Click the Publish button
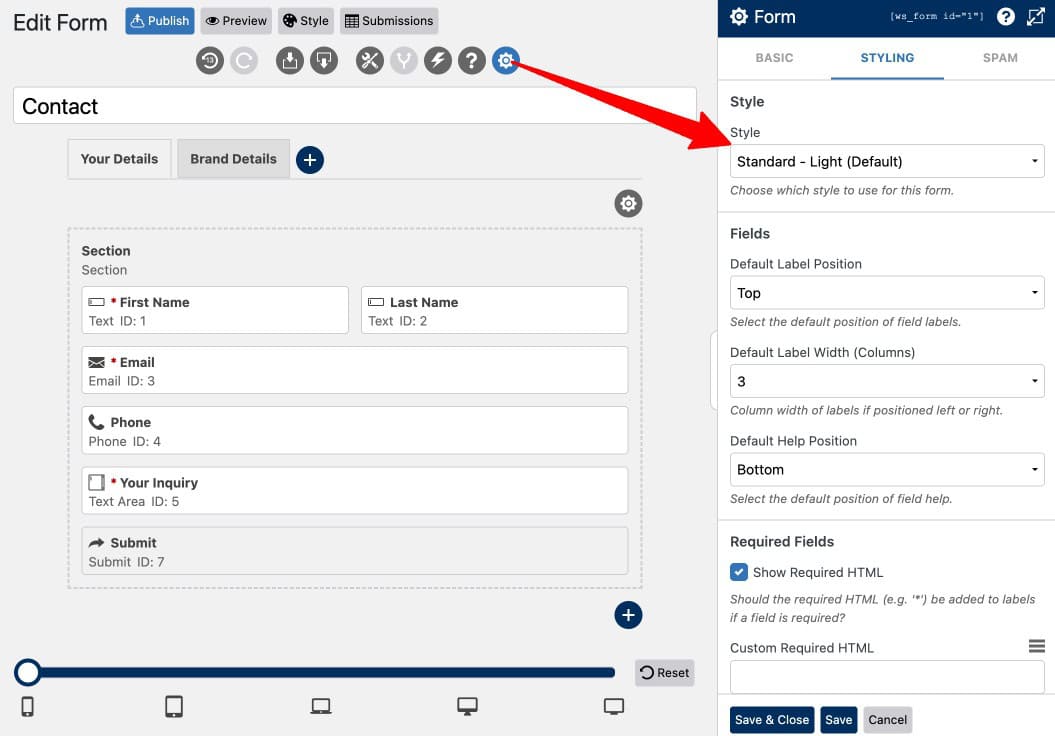This screenshot has height=736, width=1055. coord(160,21)
